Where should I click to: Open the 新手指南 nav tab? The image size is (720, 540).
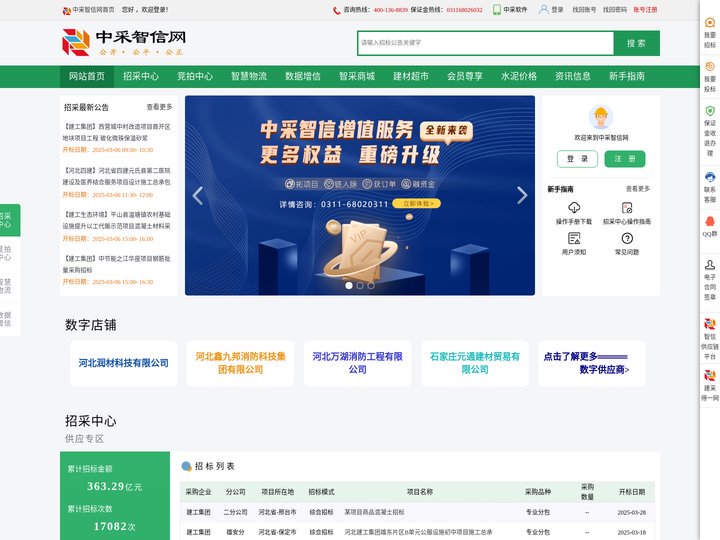pyautogui.click(x=627, y=76)
